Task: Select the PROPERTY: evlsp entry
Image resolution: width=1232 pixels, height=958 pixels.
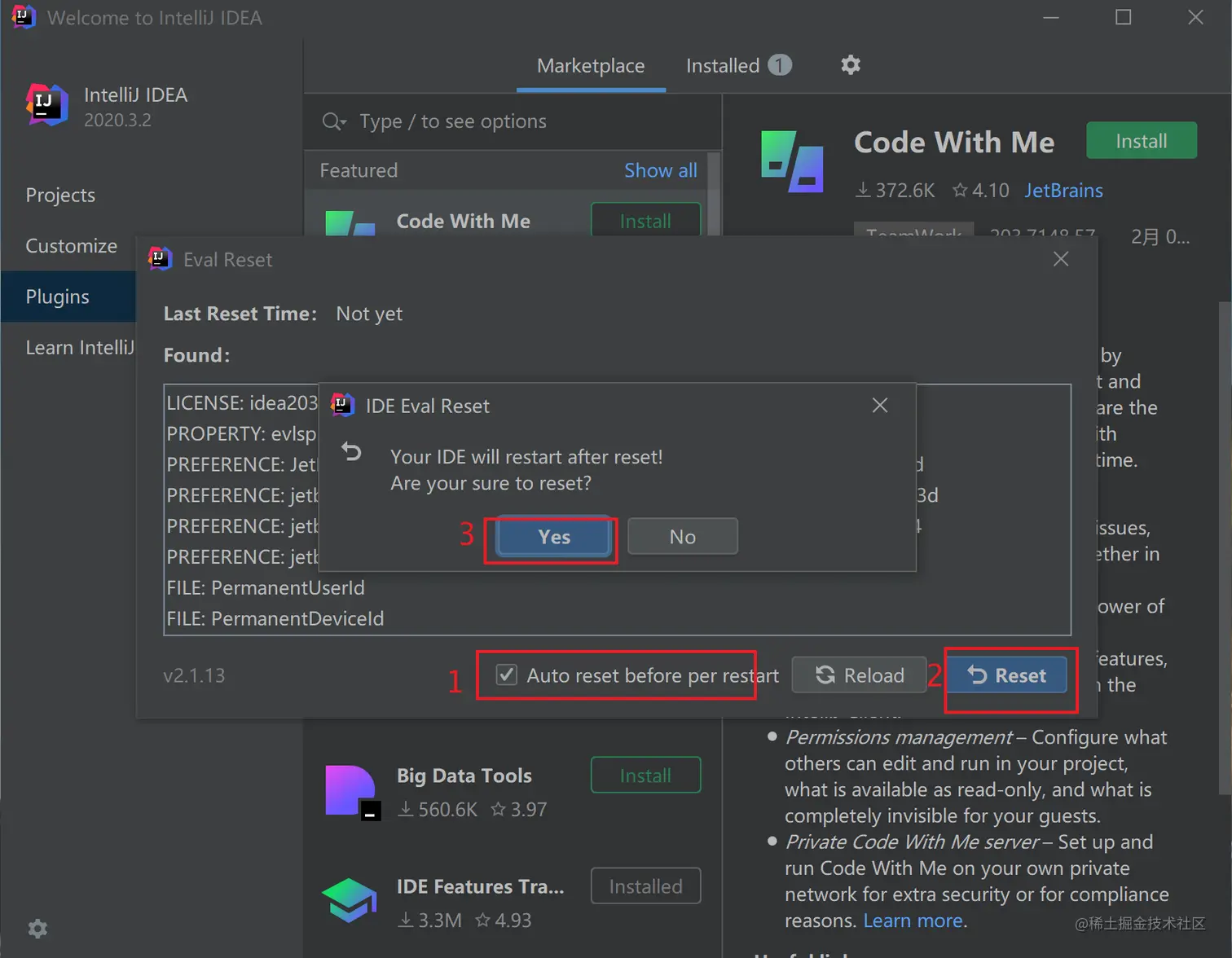Action: click(x=241, y=434)
